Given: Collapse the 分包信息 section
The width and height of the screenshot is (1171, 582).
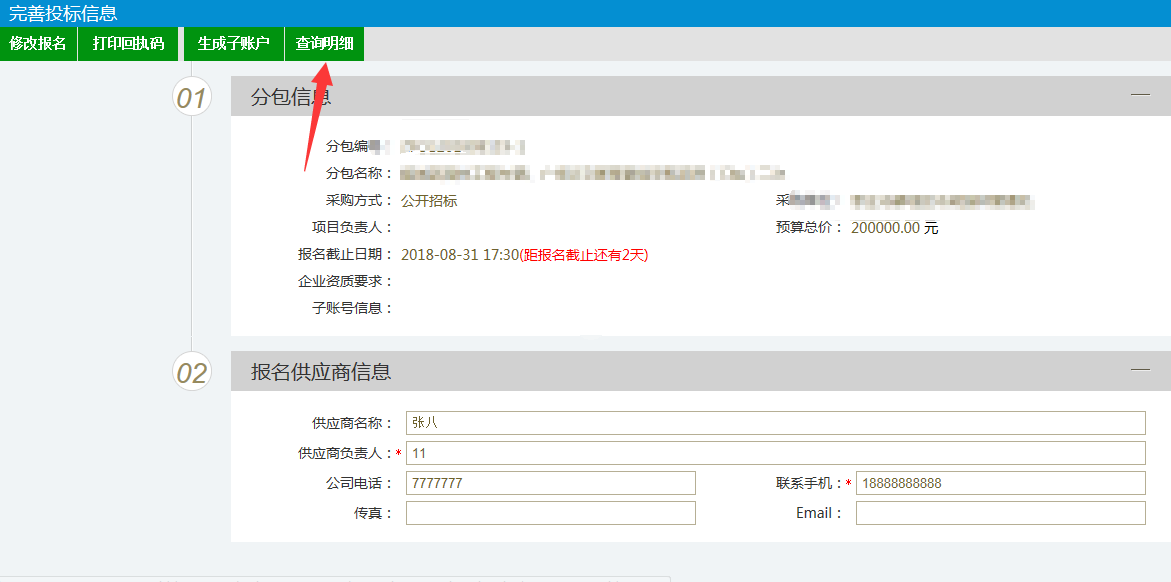Looking at the screenshot, I should coord(1140,95).
